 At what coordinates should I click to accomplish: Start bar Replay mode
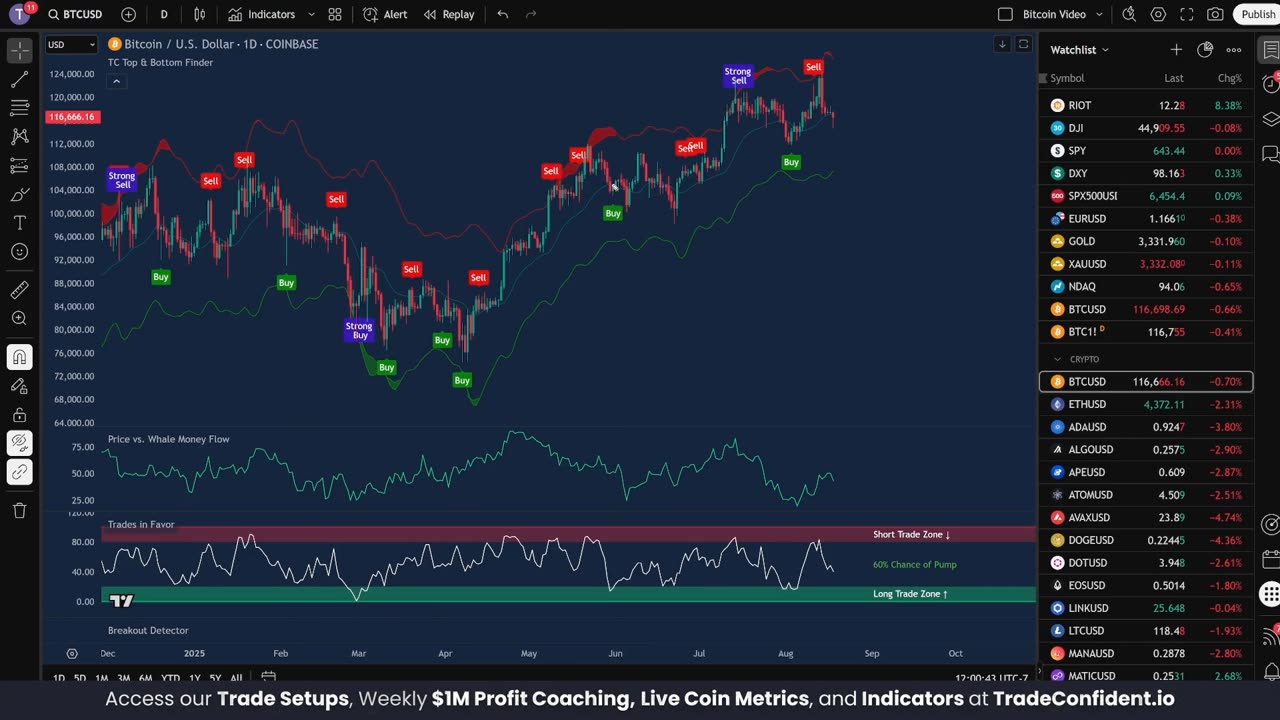(x=449, y=14)
